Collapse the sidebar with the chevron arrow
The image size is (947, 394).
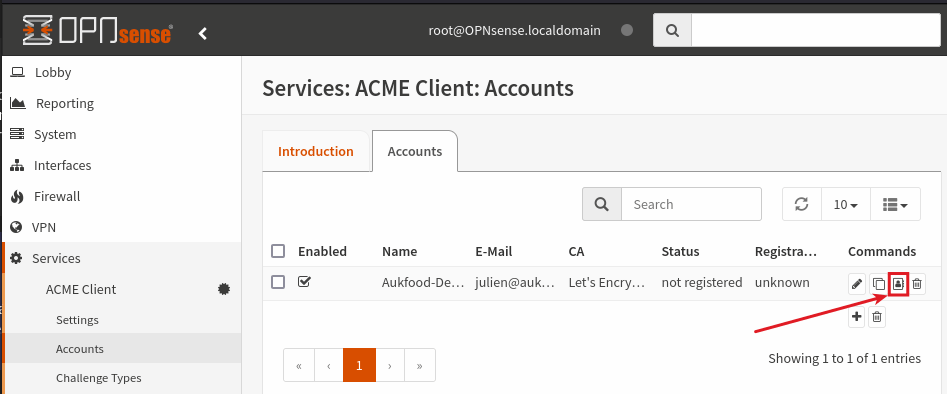[x=203, y=33]
